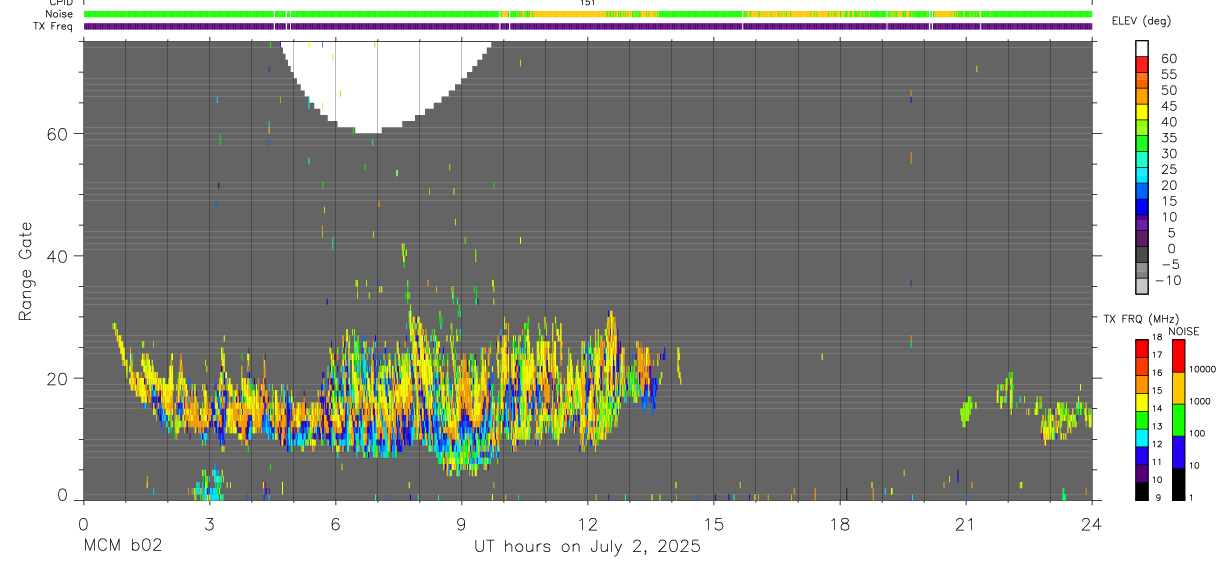The height and width of the screenshot is (567, 1228).
Task: Click the orange 1000 noise level swatch
Action: (1178, 388)
